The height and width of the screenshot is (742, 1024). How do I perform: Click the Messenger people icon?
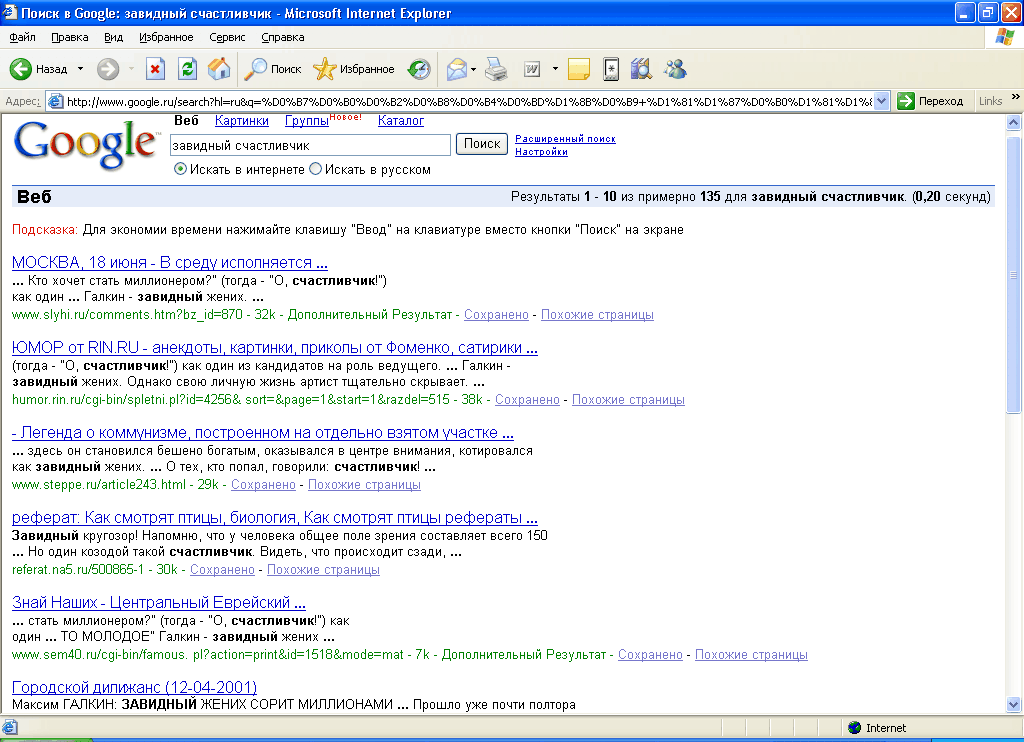click(x=675, y=69)
